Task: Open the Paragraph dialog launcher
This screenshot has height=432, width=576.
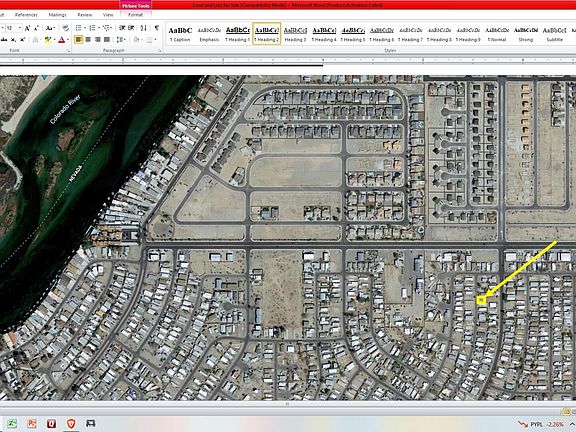Action: [160, 51]
